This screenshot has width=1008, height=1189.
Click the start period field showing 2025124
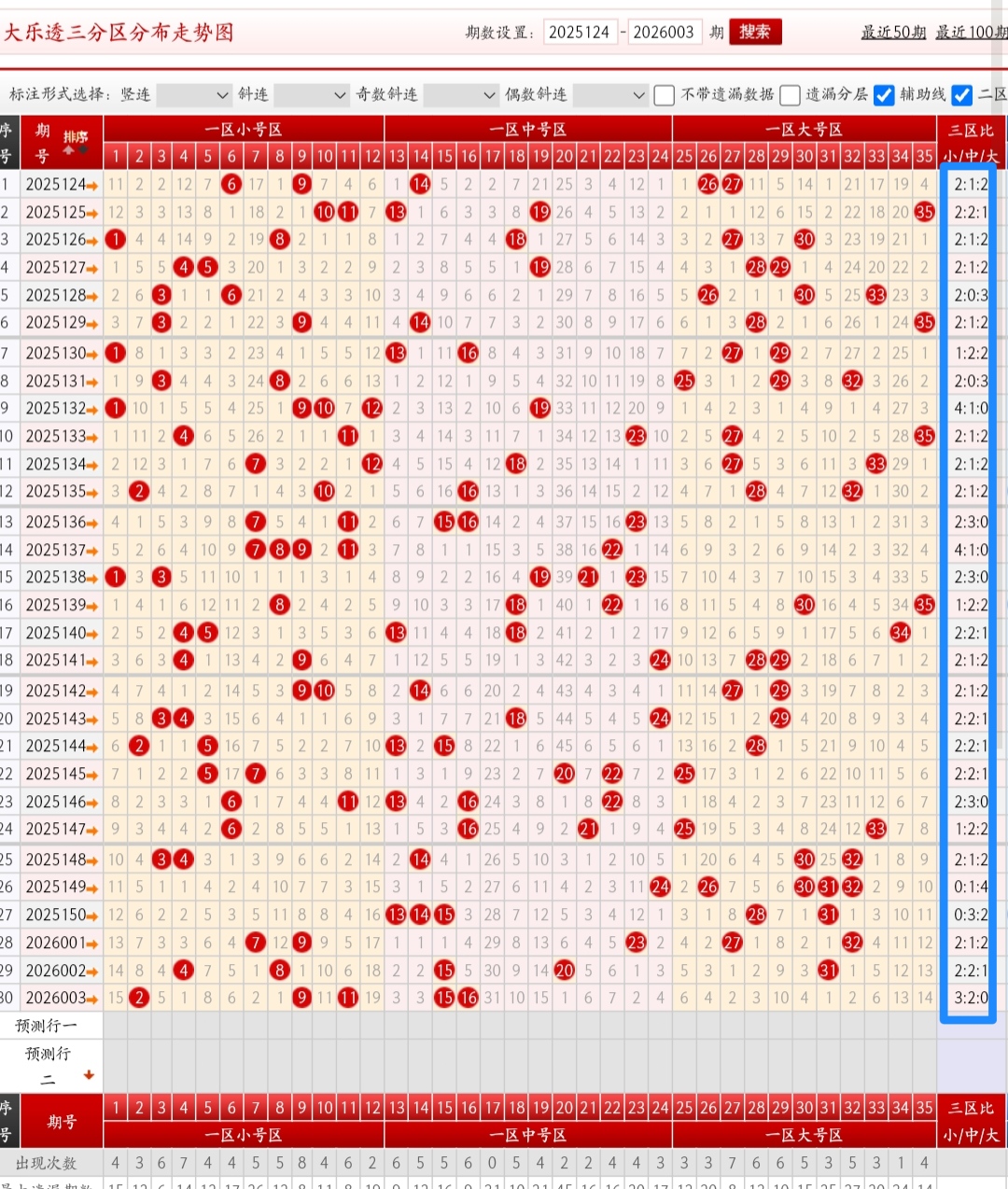580,32
